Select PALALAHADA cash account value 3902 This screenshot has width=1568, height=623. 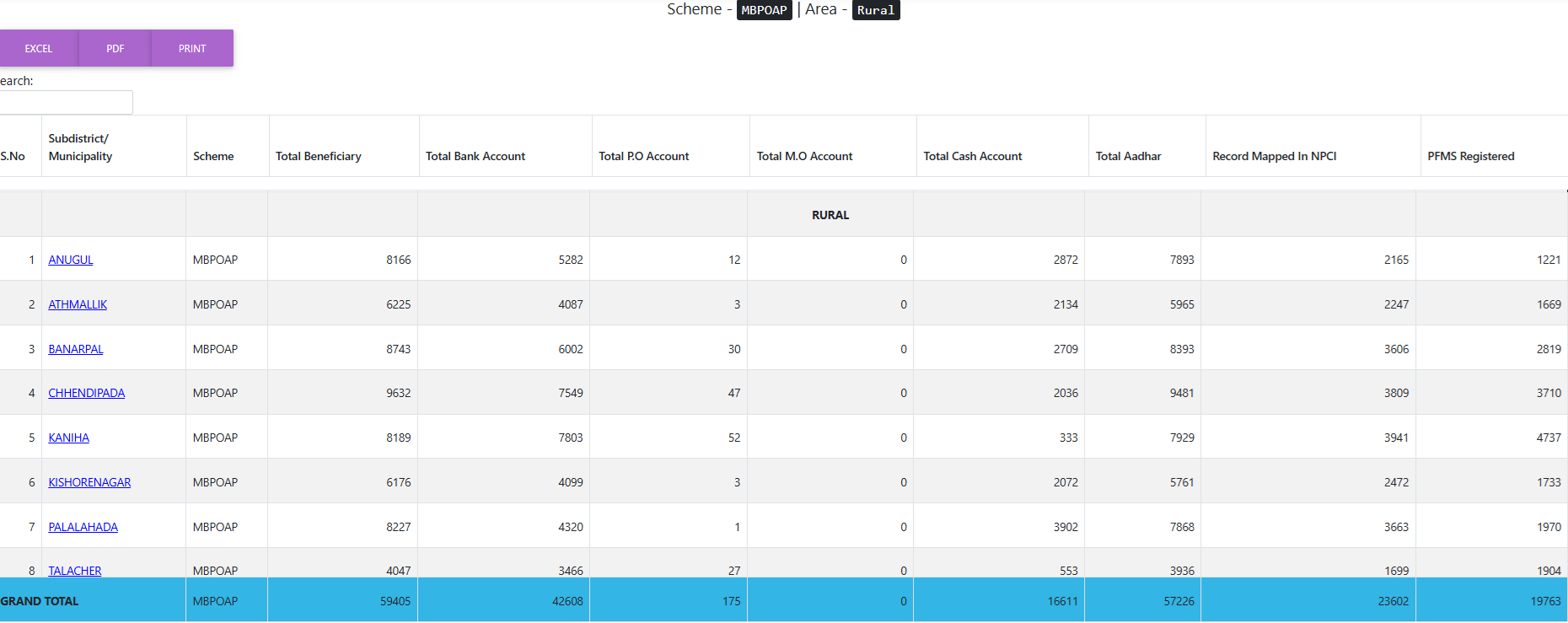tap(1066, 527)
